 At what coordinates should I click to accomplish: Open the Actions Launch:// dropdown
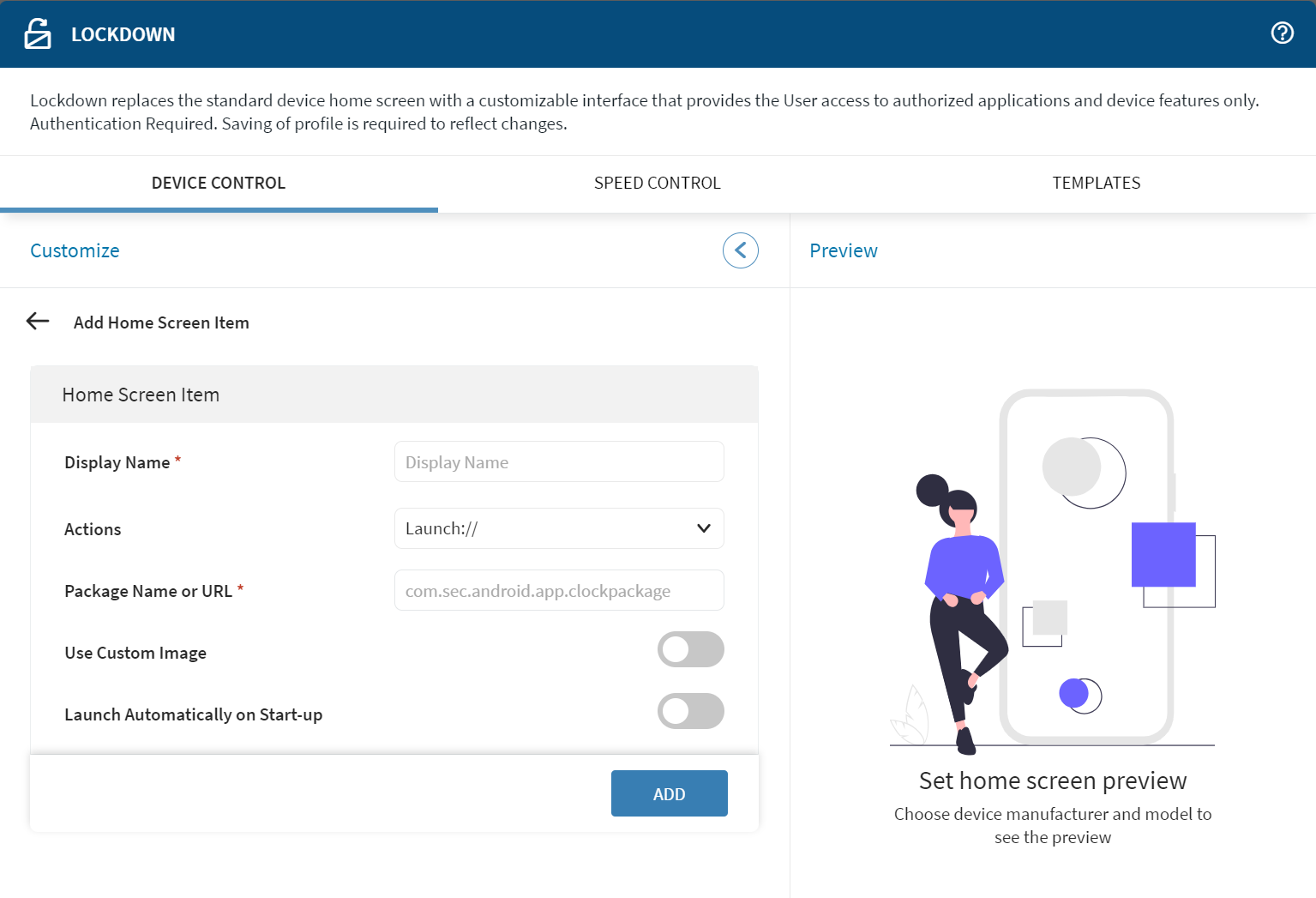point(549,528)
